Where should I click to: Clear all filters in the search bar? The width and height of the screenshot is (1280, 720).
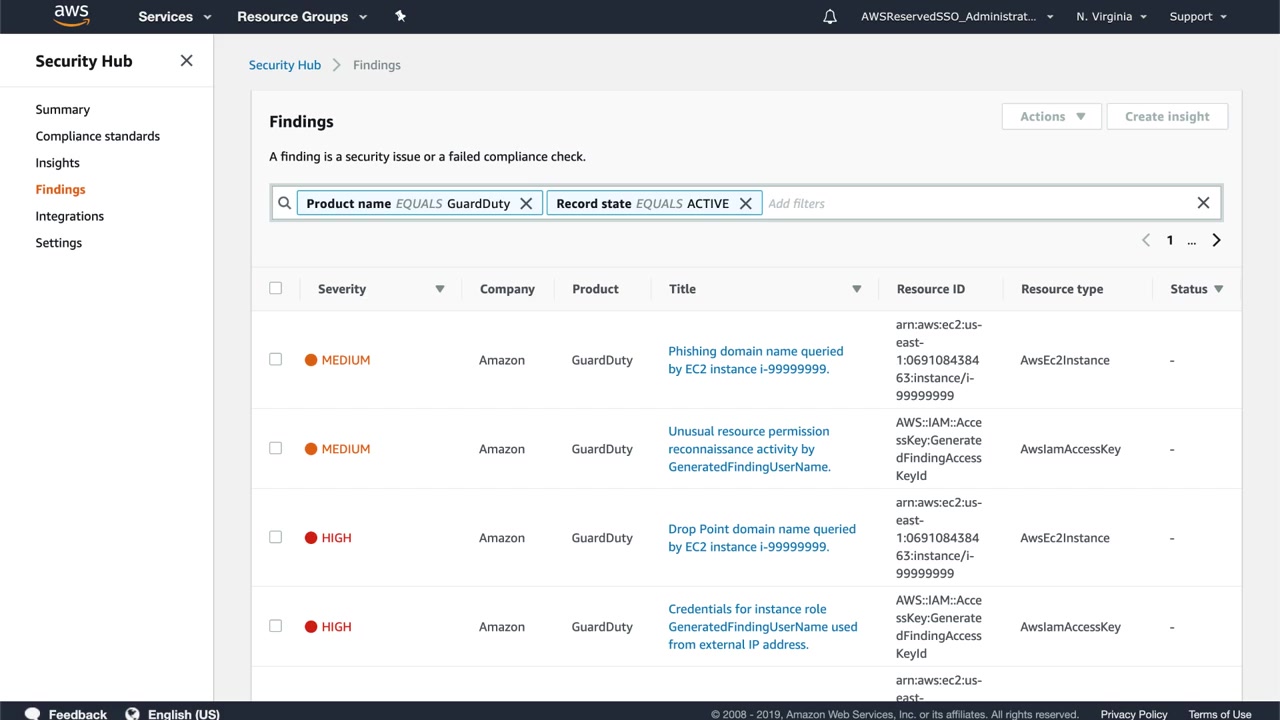point(1203,203)
